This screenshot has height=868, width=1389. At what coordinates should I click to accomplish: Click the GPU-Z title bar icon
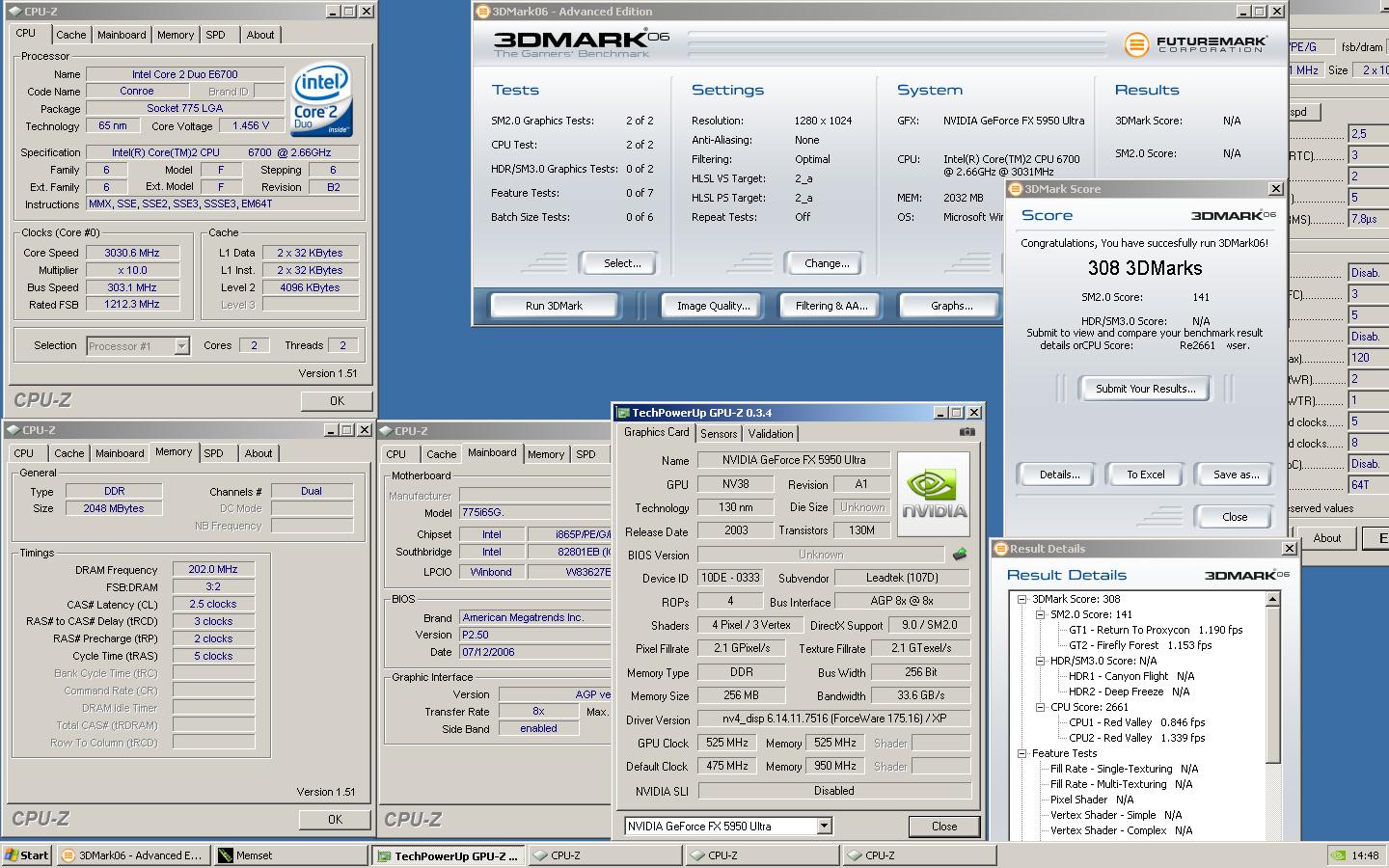(623, 413)
